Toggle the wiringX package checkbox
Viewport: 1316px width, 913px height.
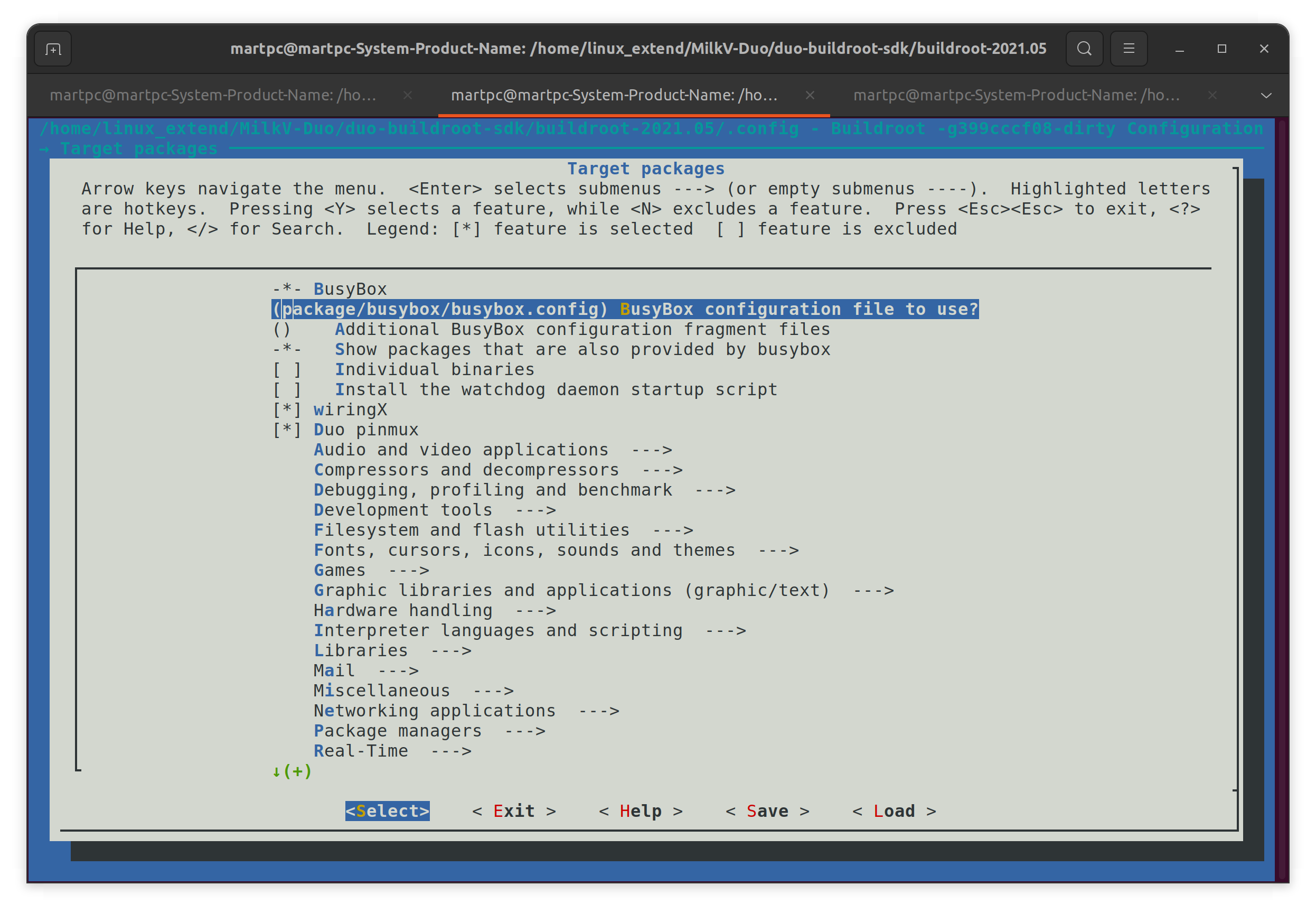[x=287, y=409]
